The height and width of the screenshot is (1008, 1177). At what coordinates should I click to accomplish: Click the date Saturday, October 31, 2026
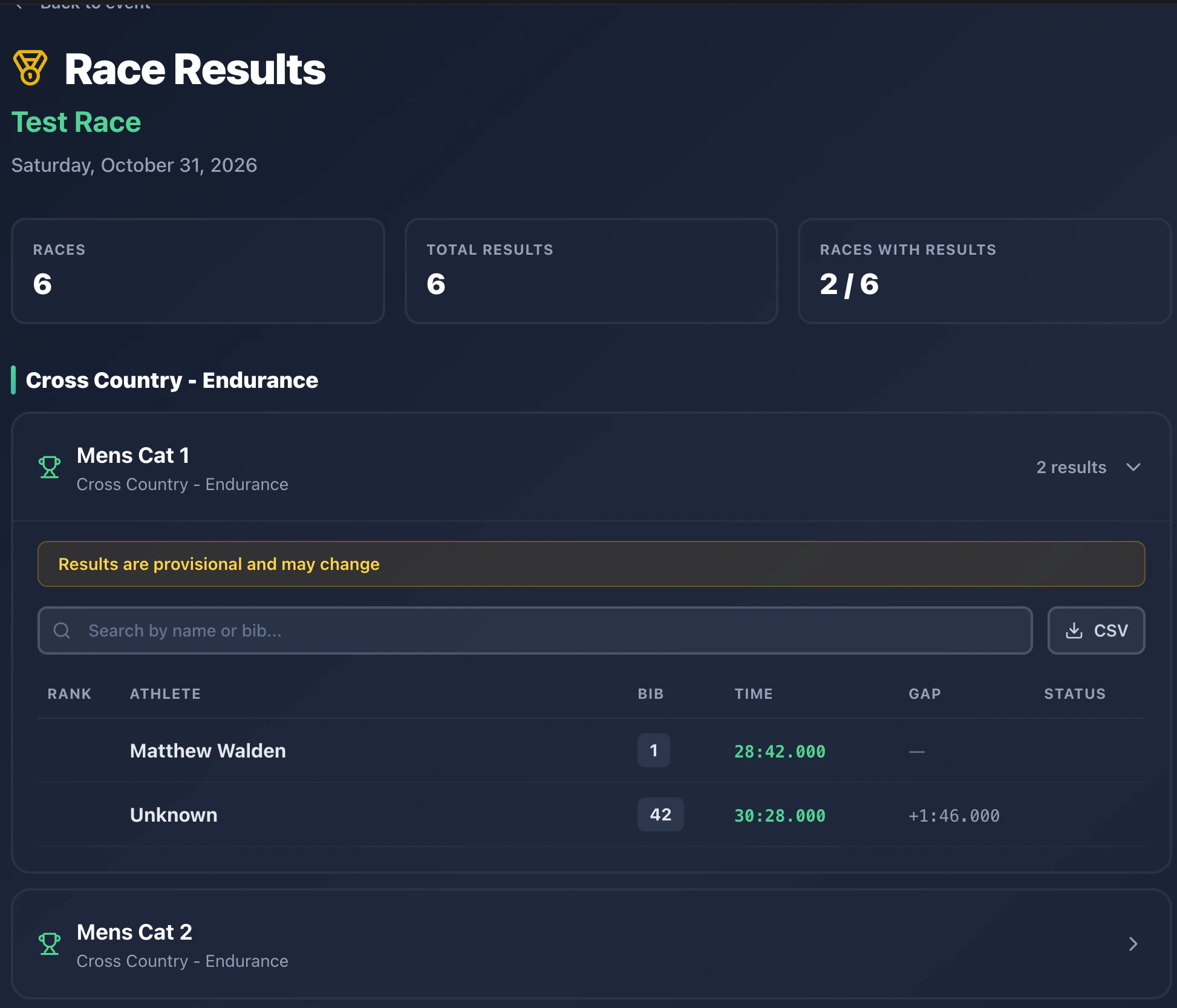(134, 165)
